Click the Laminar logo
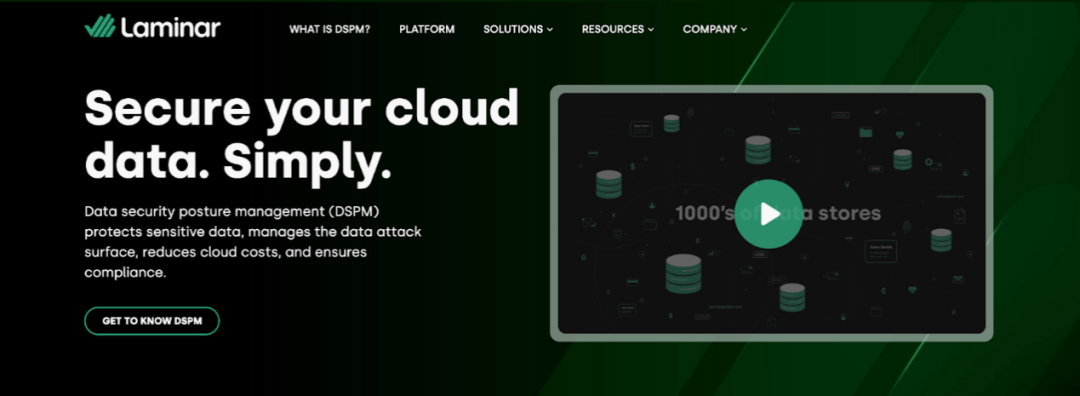Image resolution: width=1080 pixels, height=396 pixels. point(152,27)
